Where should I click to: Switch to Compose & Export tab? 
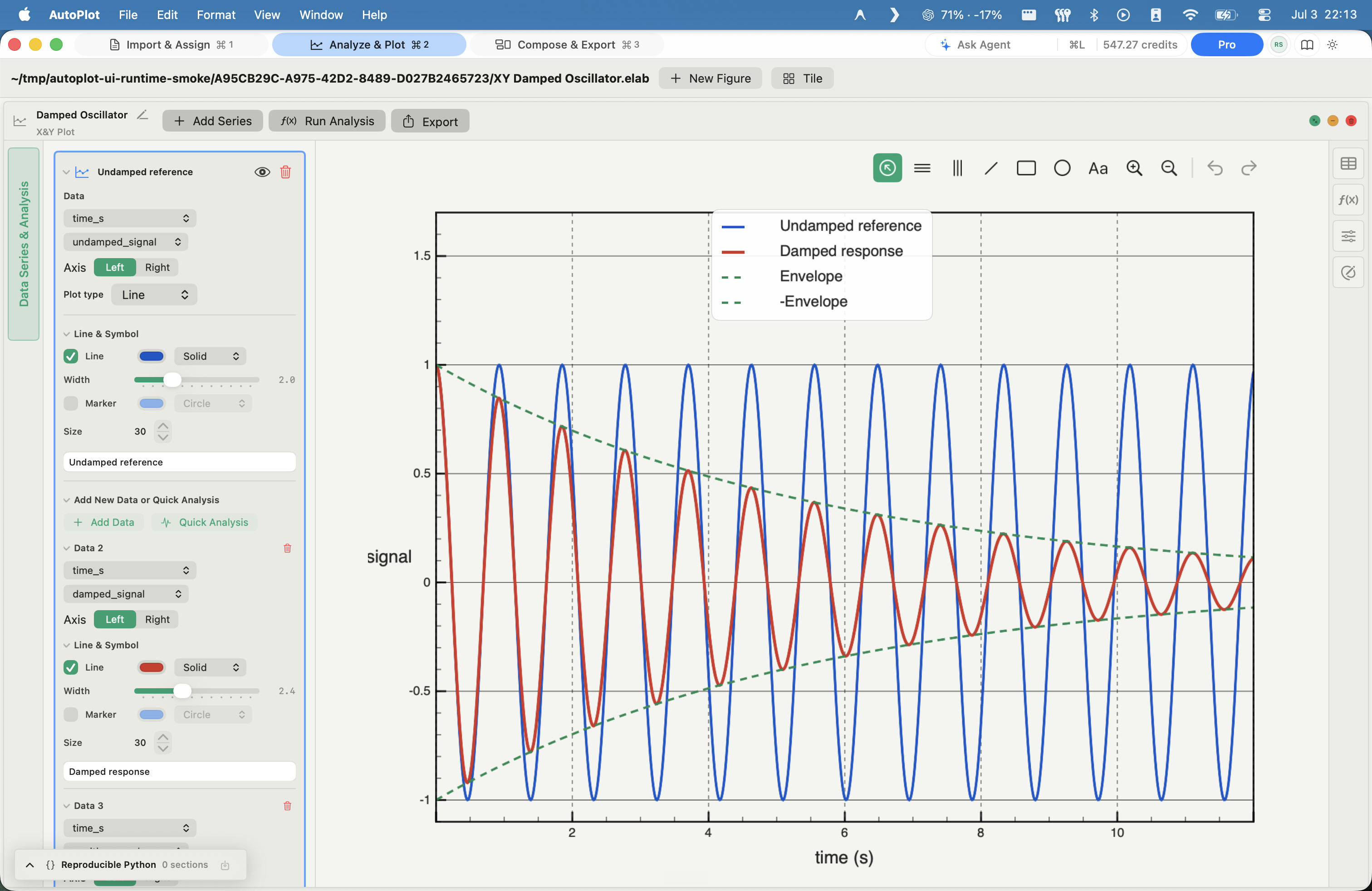(567, 44)
